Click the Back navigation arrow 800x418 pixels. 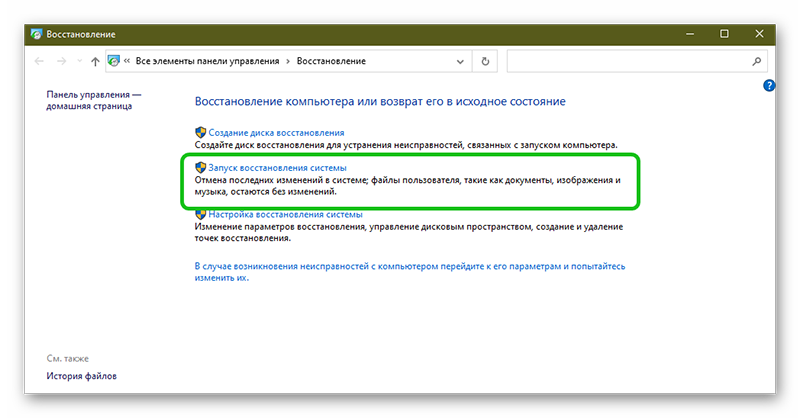click(39, 61)
